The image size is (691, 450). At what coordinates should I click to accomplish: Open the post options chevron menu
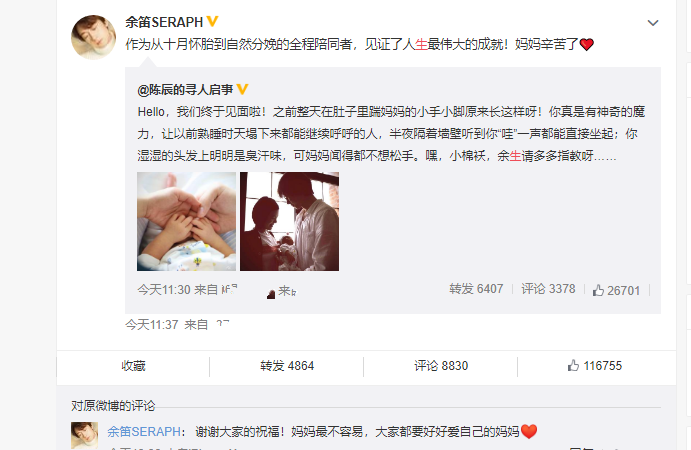(x=653, y=23)
